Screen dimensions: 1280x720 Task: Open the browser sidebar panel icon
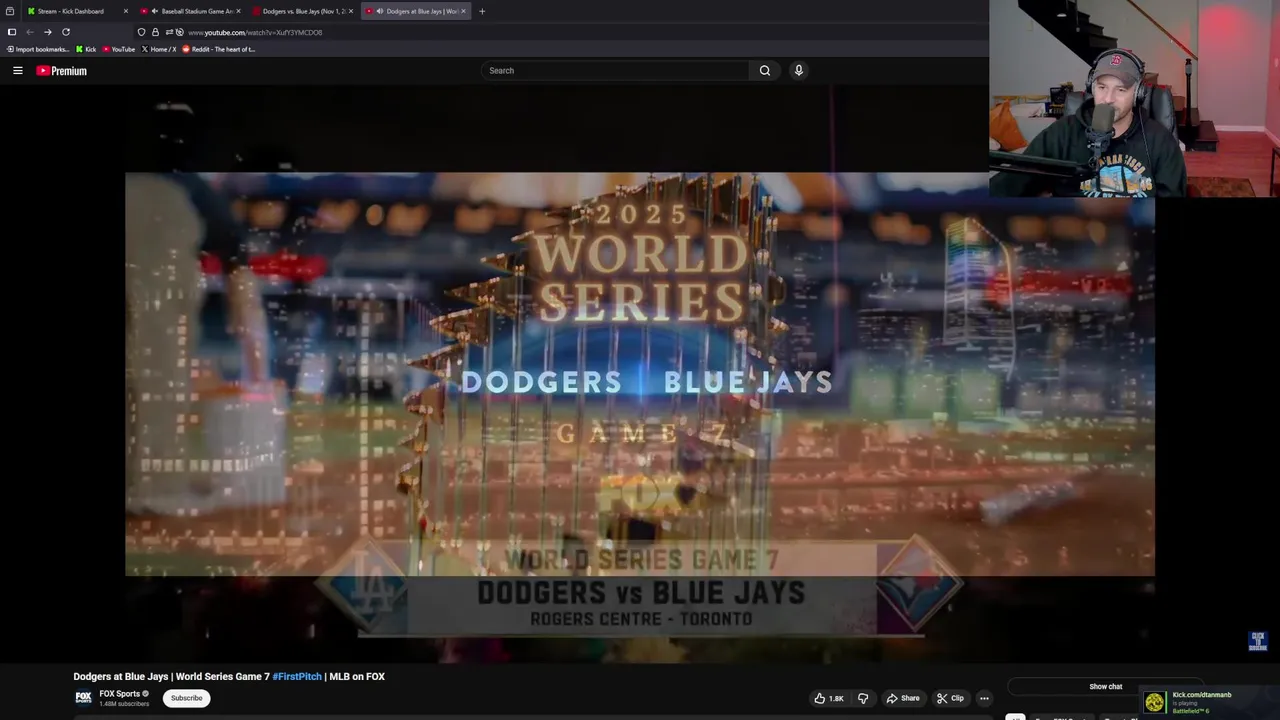11,32
